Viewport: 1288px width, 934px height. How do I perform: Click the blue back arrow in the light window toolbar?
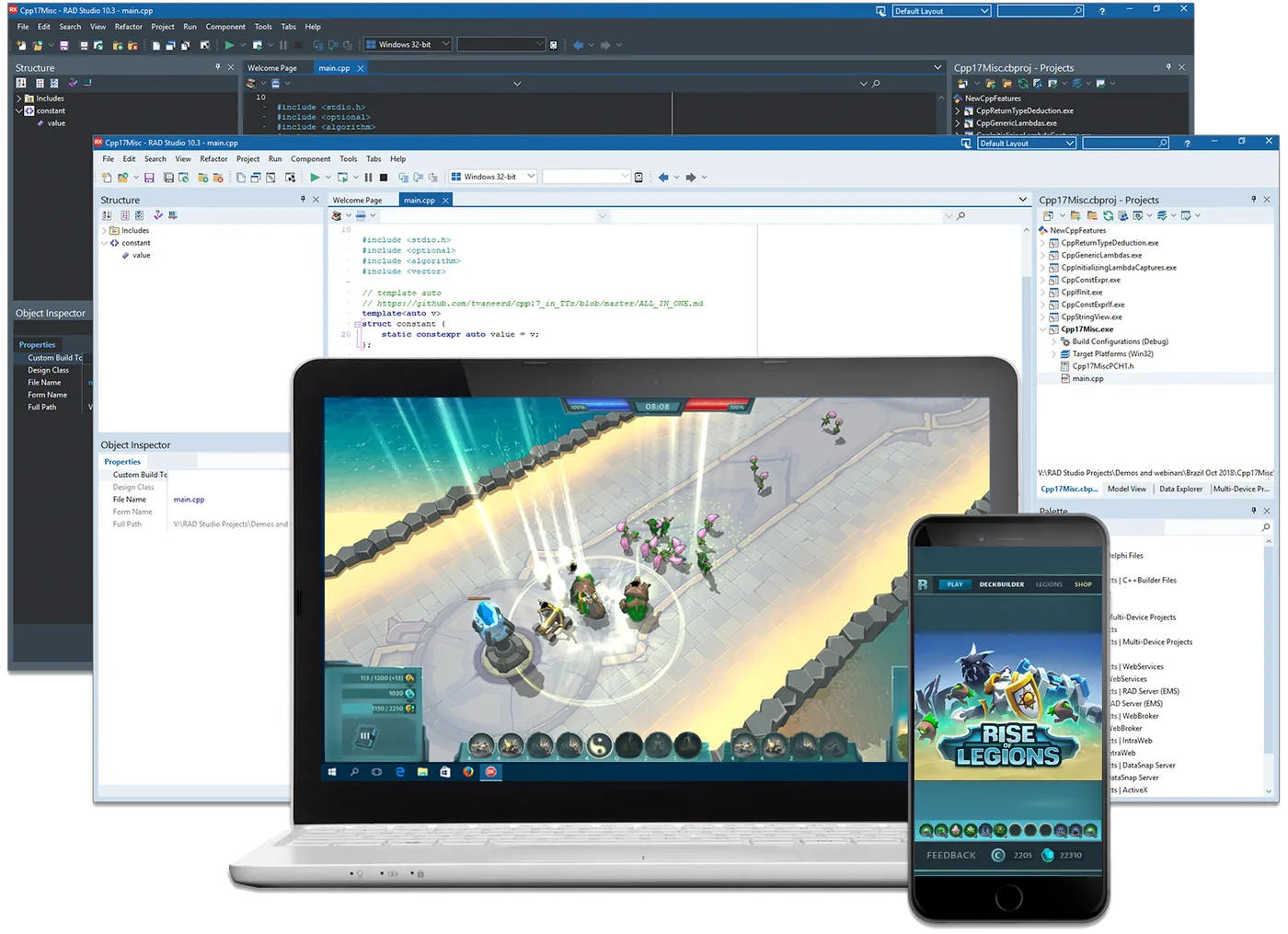click(x=663, y=177)
